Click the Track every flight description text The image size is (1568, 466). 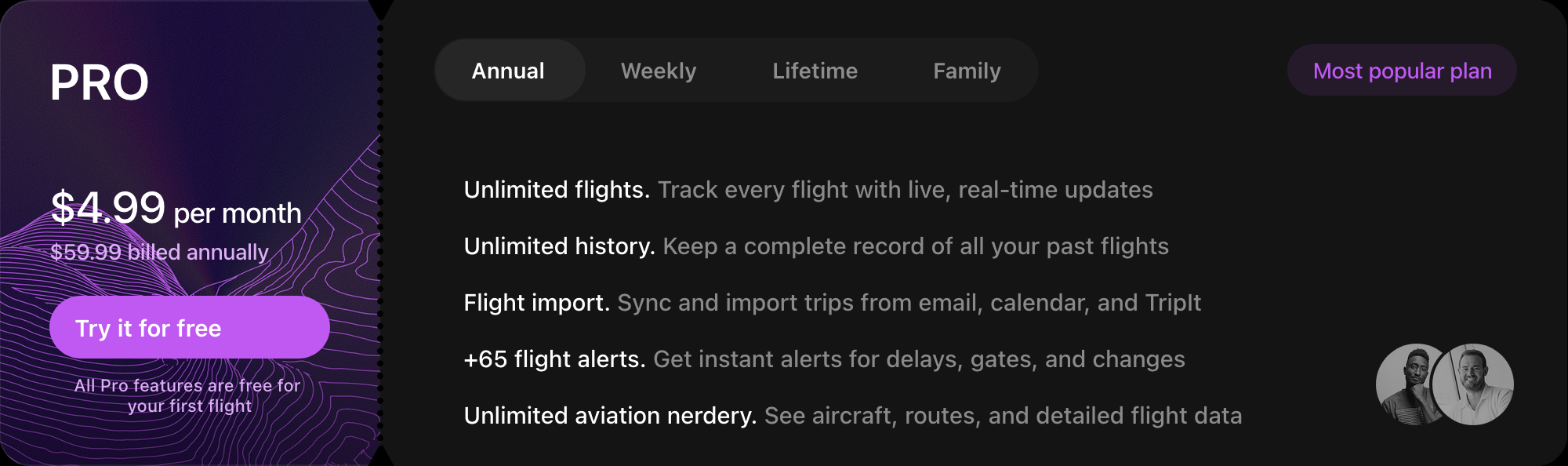click(x=906, y=190)
